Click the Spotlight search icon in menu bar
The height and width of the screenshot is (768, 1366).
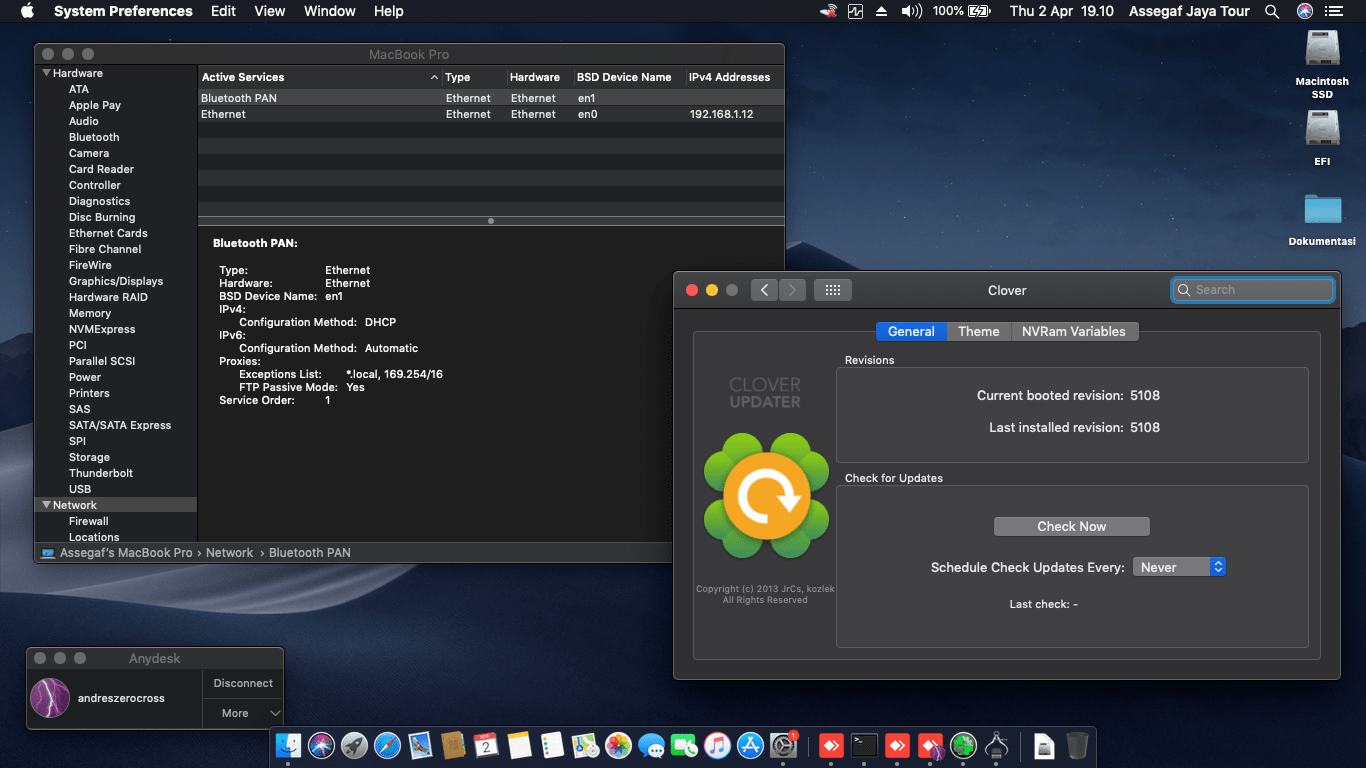point(1272,11)
